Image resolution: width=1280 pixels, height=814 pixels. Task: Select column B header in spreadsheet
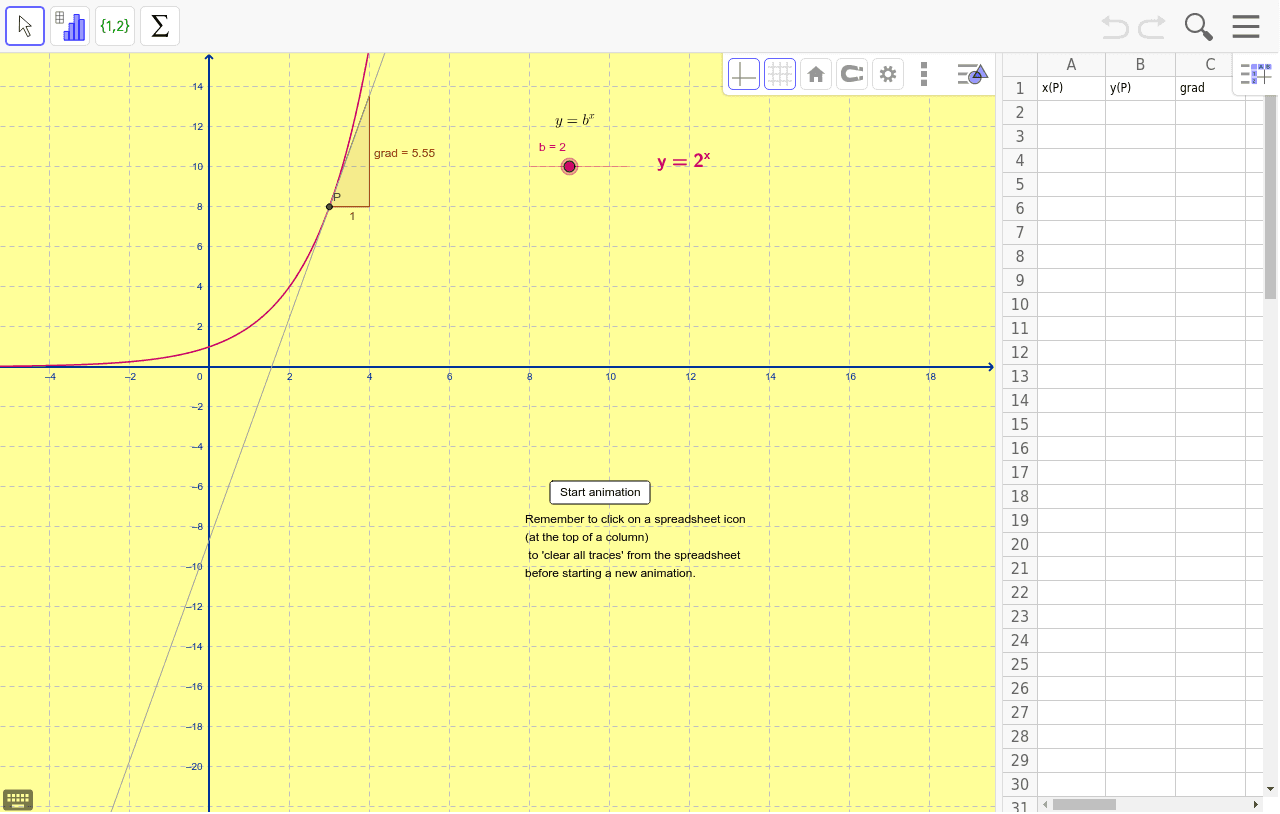click(1140, 65)
